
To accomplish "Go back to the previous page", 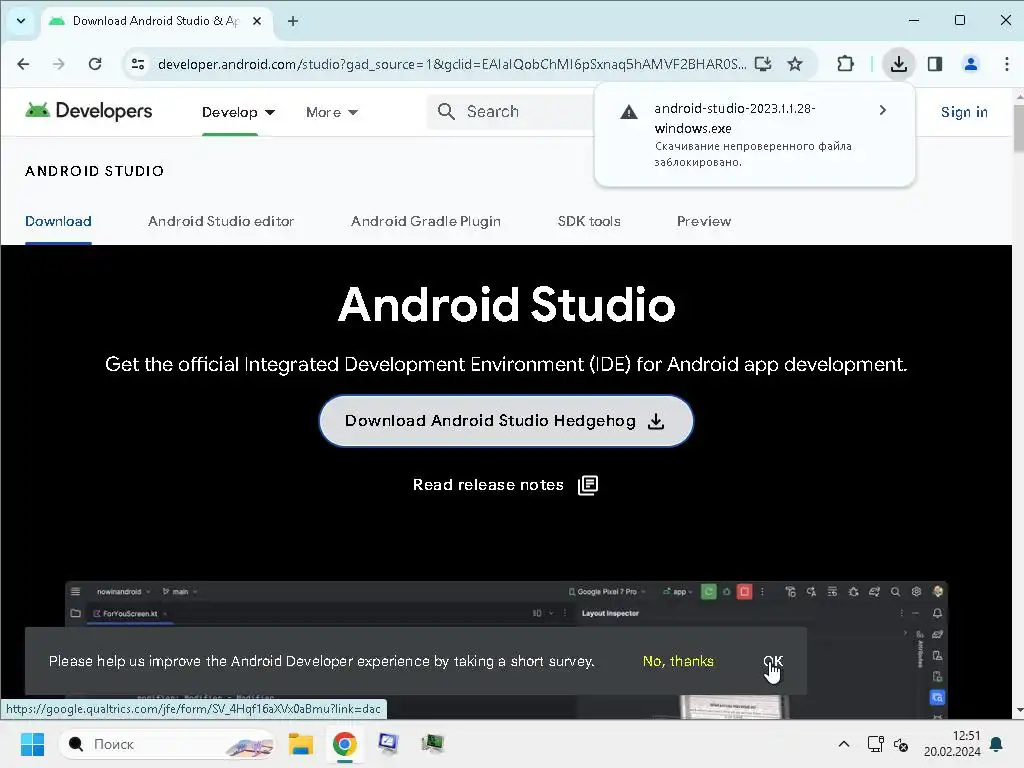I will point(24,64).
